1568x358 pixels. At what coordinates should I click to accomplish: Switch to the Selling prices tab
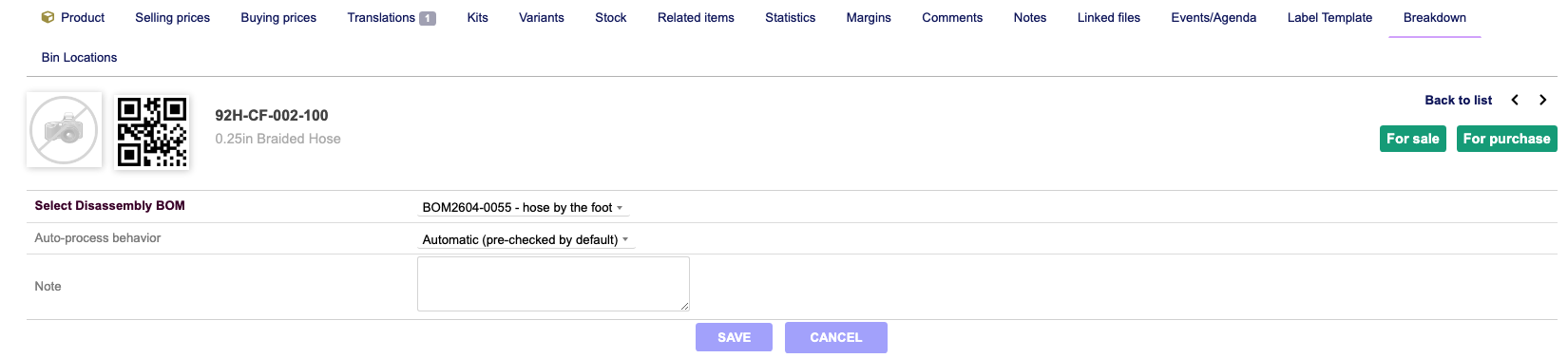pyautogui.click(x=172, y=17)
